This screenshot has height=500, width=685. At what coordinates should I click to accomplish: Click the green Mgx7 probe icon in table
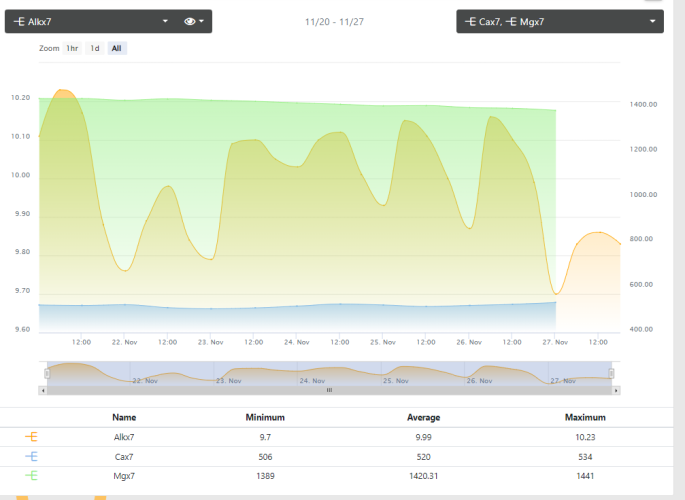click(31, 476)
